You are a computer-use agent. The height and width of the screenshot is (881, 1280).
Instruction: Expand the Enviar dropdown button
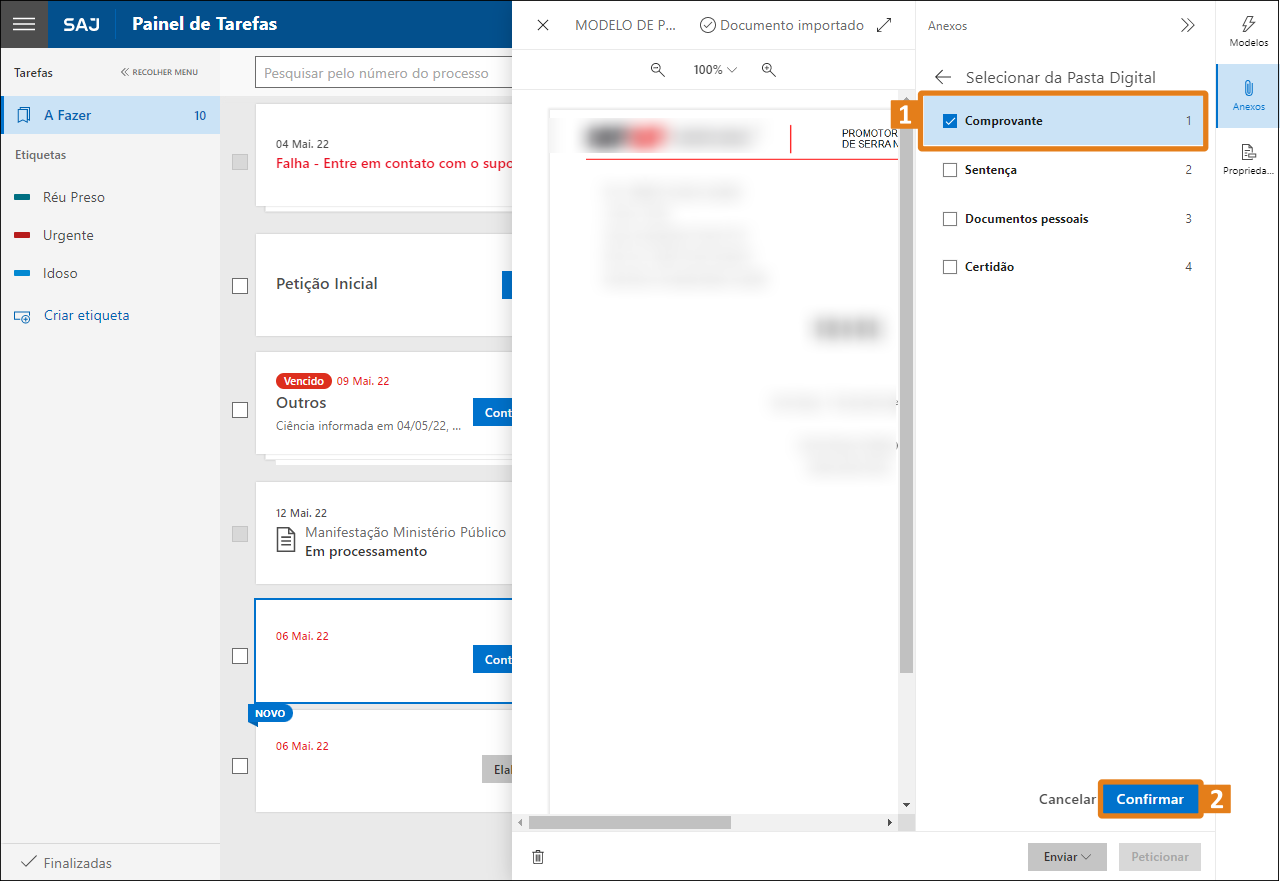[1066, 857]
